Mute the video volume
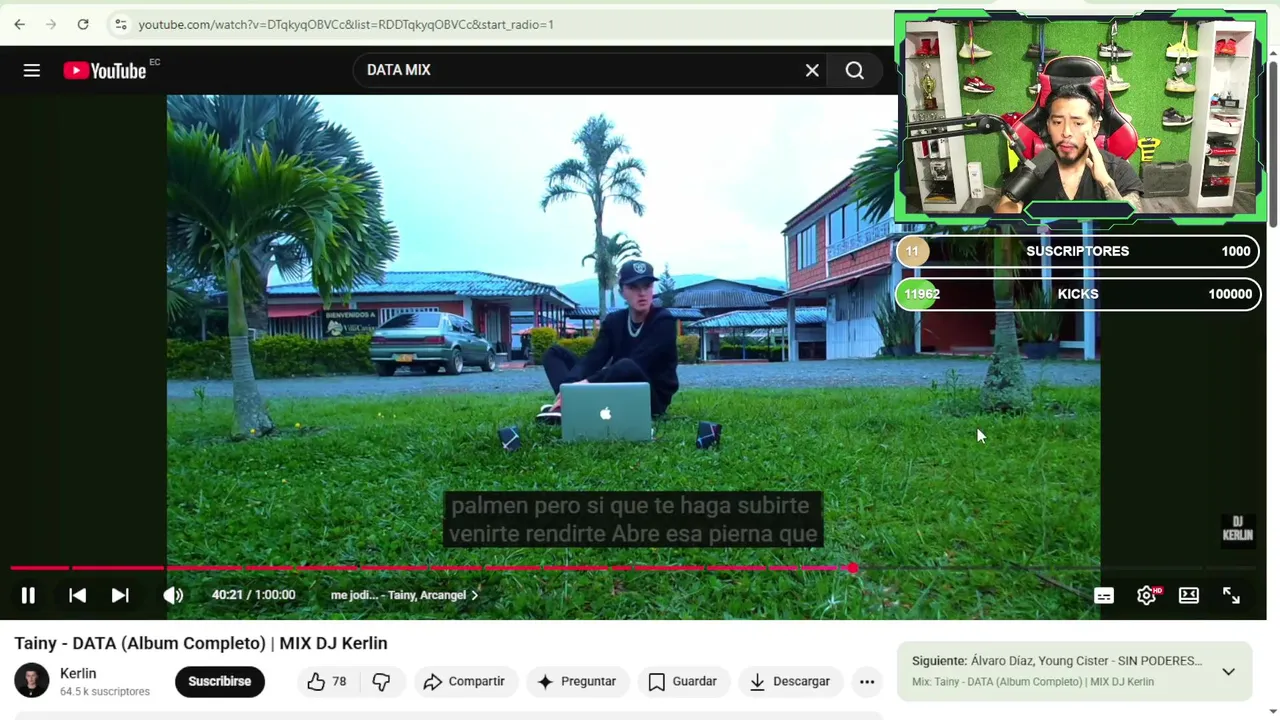The image size is (1280, 720). click(x=173, y=595)
